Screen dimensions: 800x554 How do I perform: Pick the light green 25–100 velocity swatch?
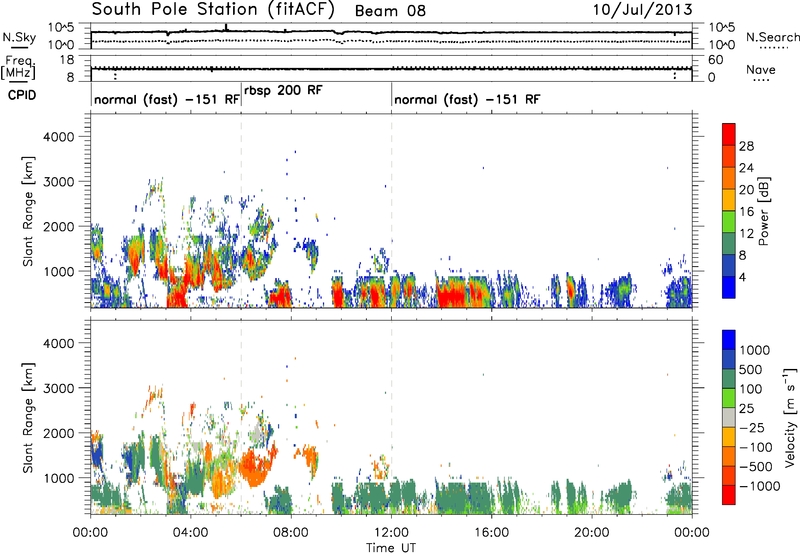click(729, 398)
